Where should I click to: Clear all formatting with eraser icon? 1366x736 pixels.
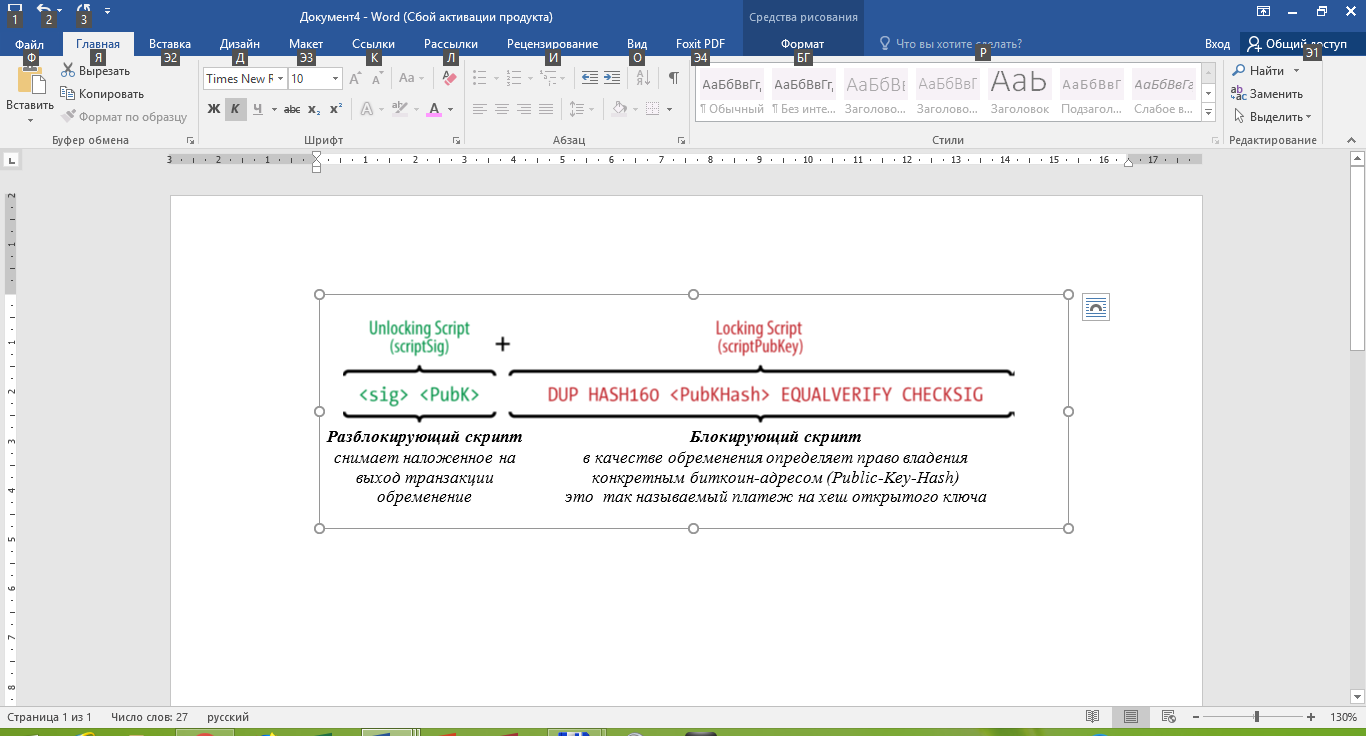click(x=448, y=78)
